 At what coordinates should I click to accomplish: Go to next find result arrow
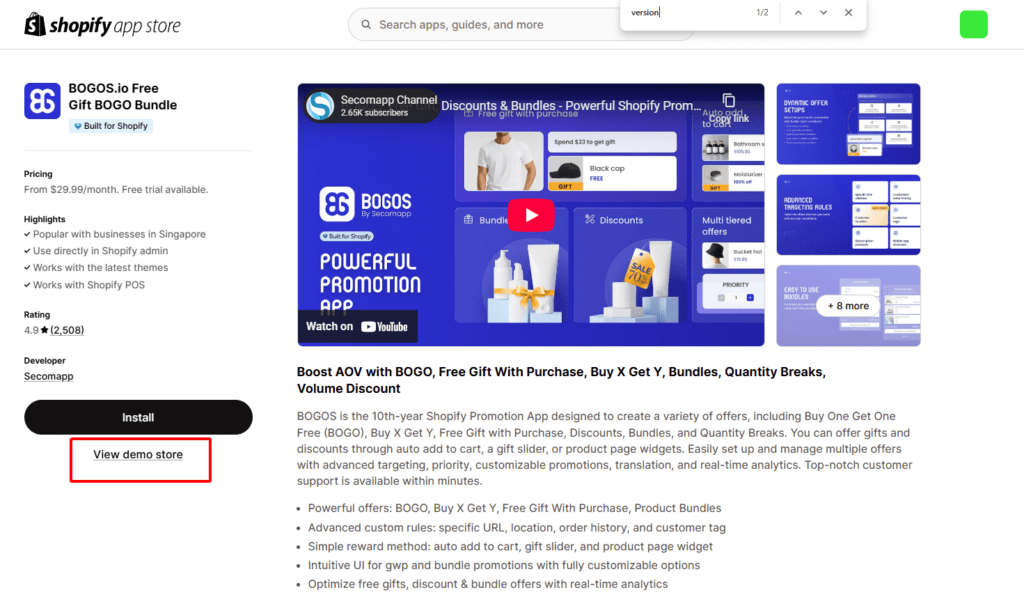coord(823,13)
